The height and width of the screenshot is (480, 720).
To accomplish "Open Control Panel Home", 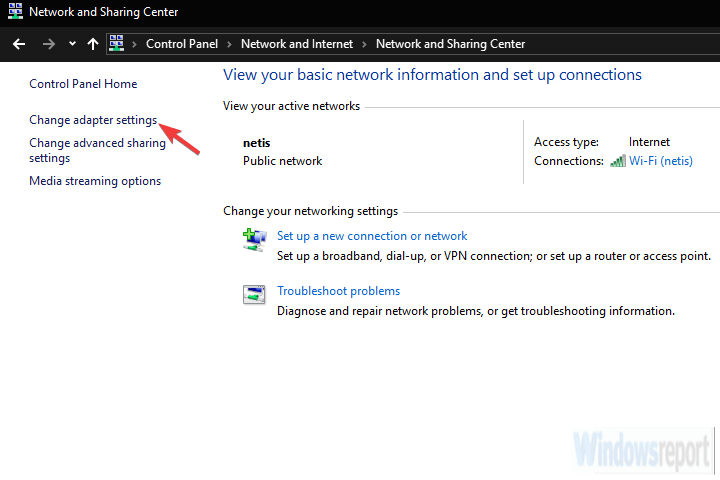I will (83, 84).
